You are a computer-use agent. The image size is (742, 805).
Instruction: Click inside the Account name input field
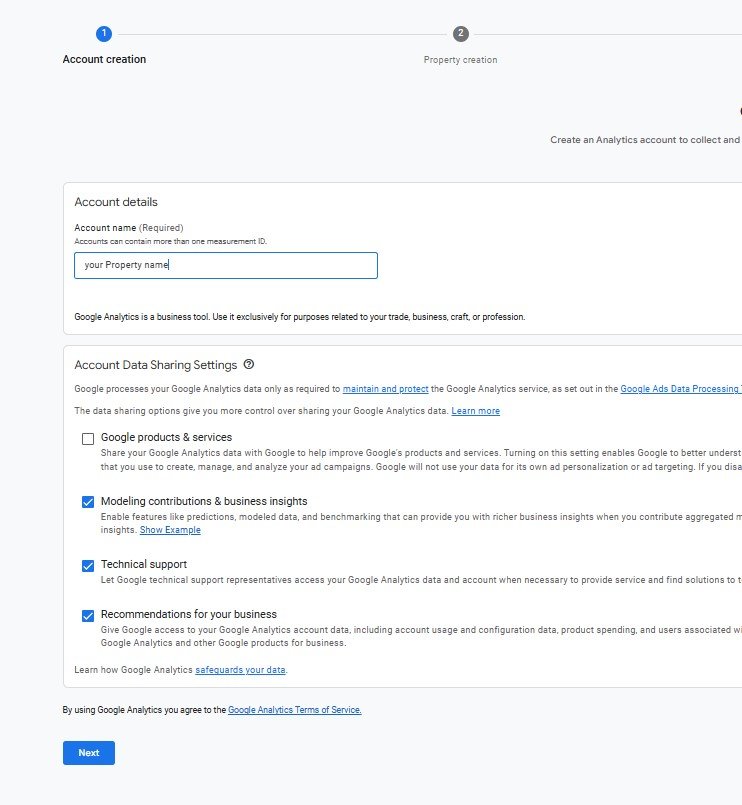[x=225, y=265]
